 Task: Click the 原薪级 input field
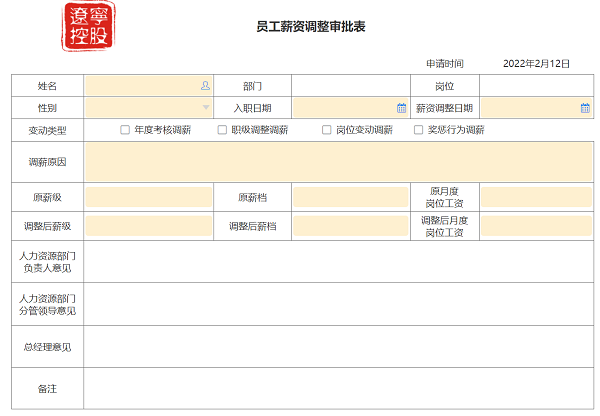(148, 197)
